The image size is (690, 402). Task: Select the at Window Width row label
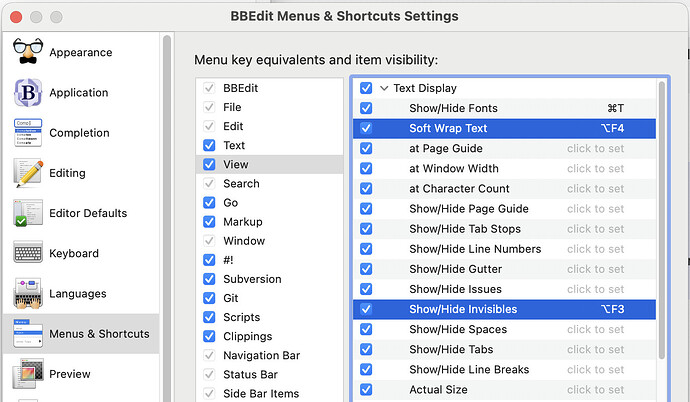[454, 168]
